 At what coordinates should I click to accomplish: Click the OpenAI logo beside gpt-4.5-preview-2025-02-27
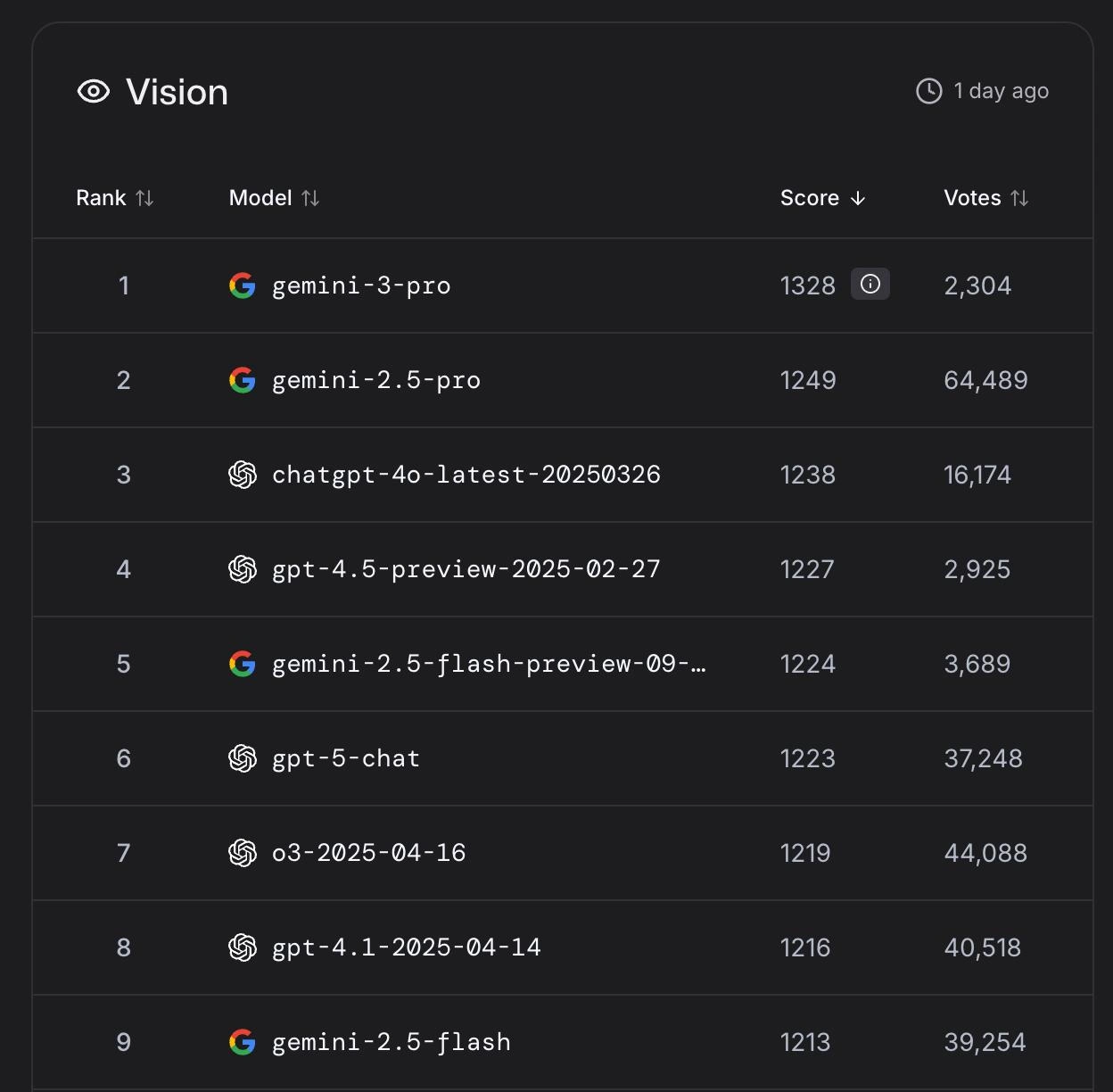[x=243, y=569]
